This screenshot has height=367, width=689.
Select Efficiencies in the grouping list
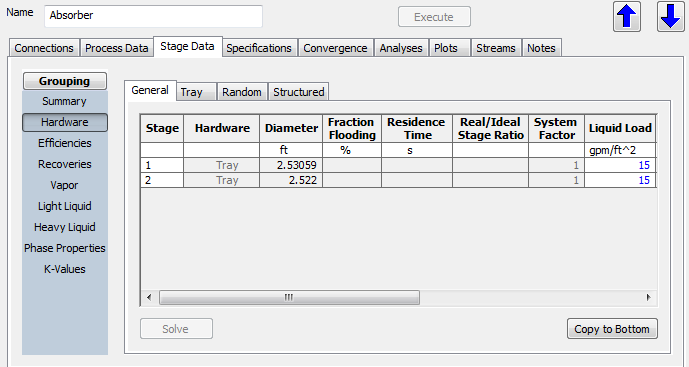click(65, 143)
